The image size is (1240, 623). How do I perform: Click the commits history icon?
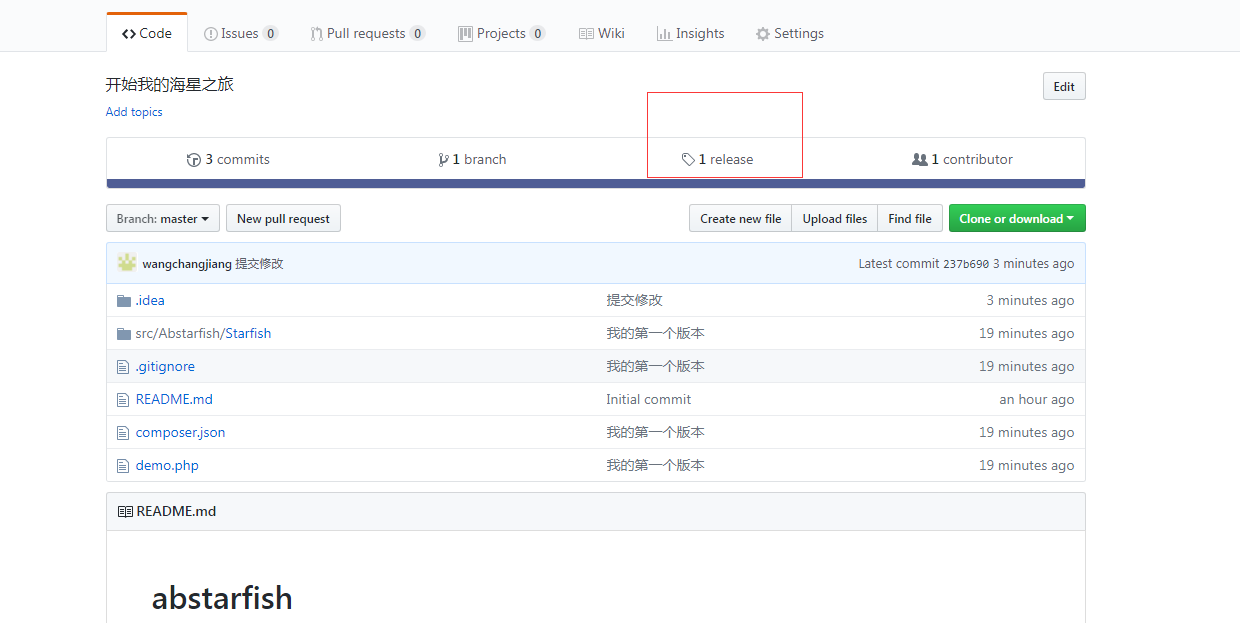click(194, 159)
